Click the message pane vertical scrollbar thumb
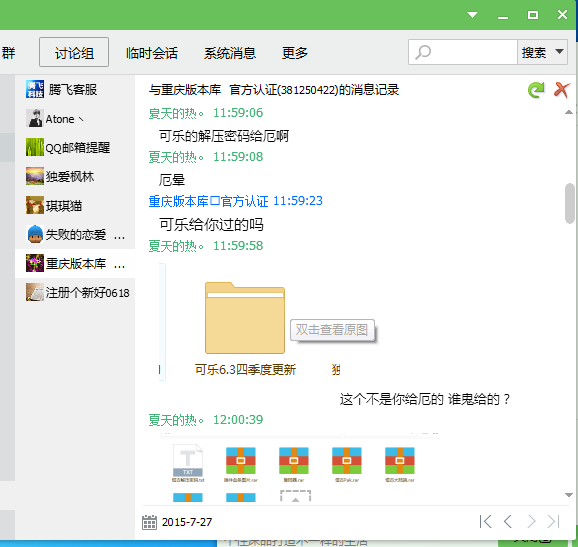578x547 pixels. (x=570, y=203)
